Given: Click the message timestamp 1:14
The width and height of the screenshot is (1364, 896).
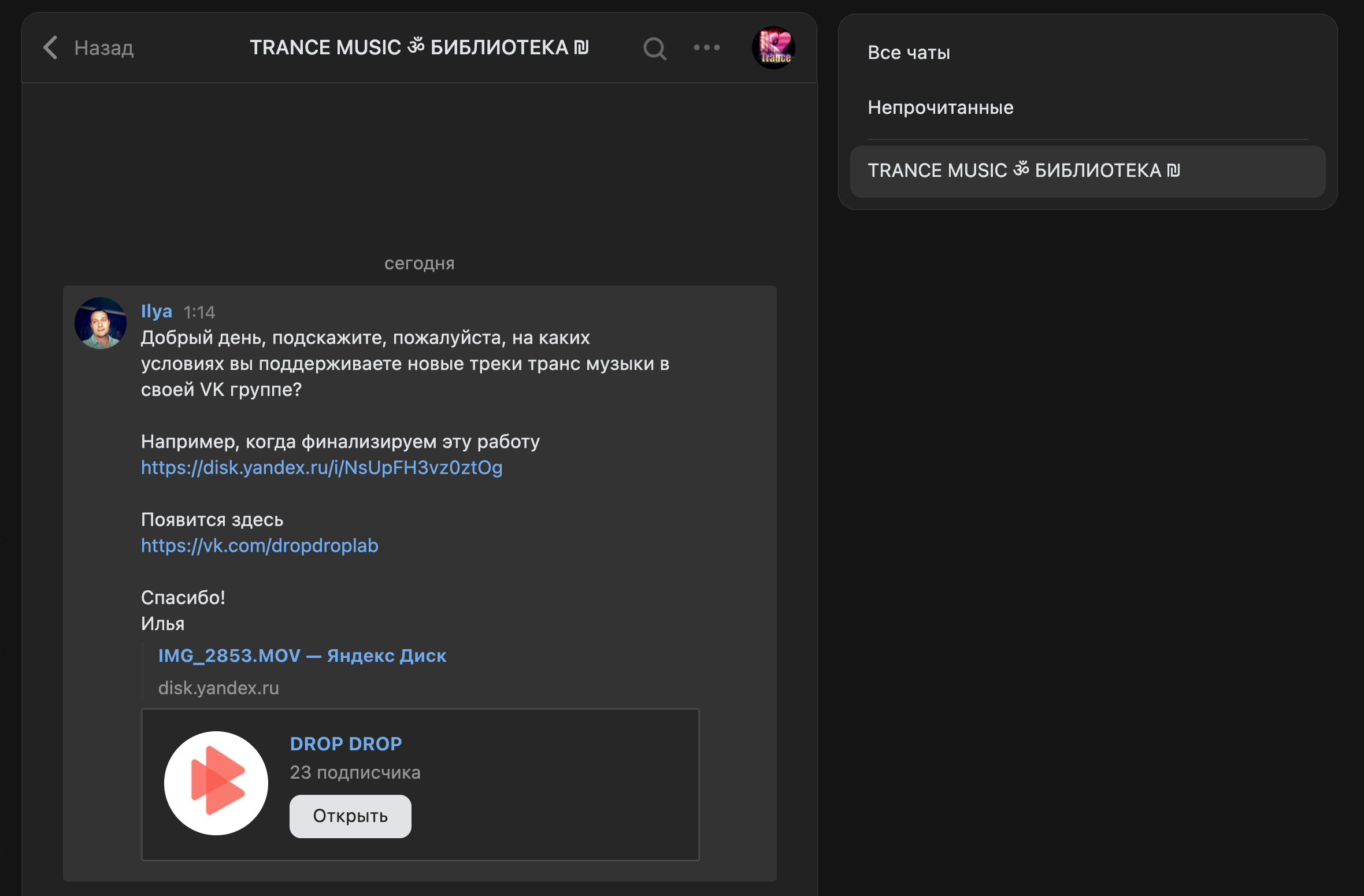Looking at the screenshot, I should [199, 312].
